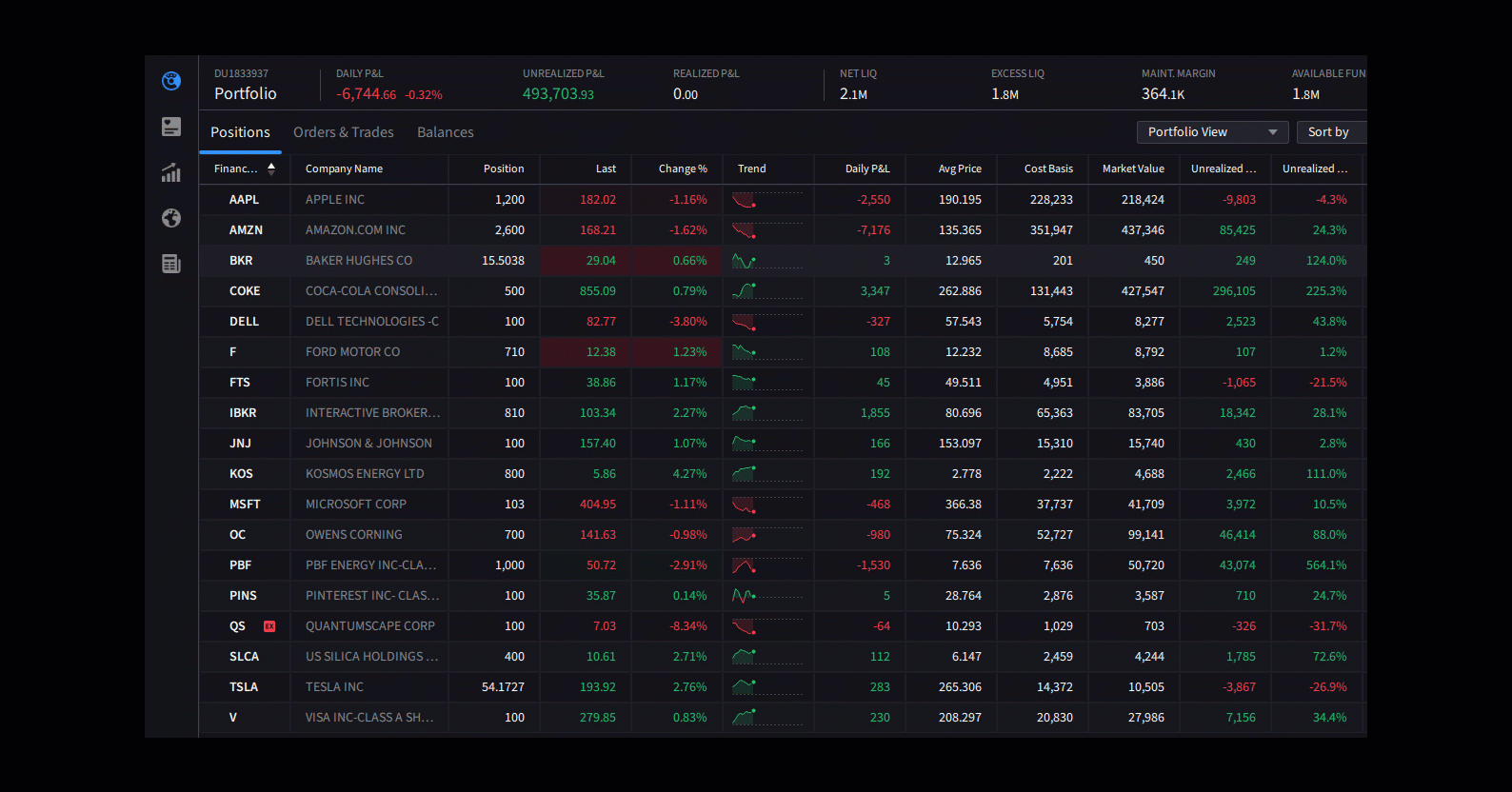The image size is (1512, 792).
Task: Switch to the Orders & Trades tab
Action: (344, 132)
